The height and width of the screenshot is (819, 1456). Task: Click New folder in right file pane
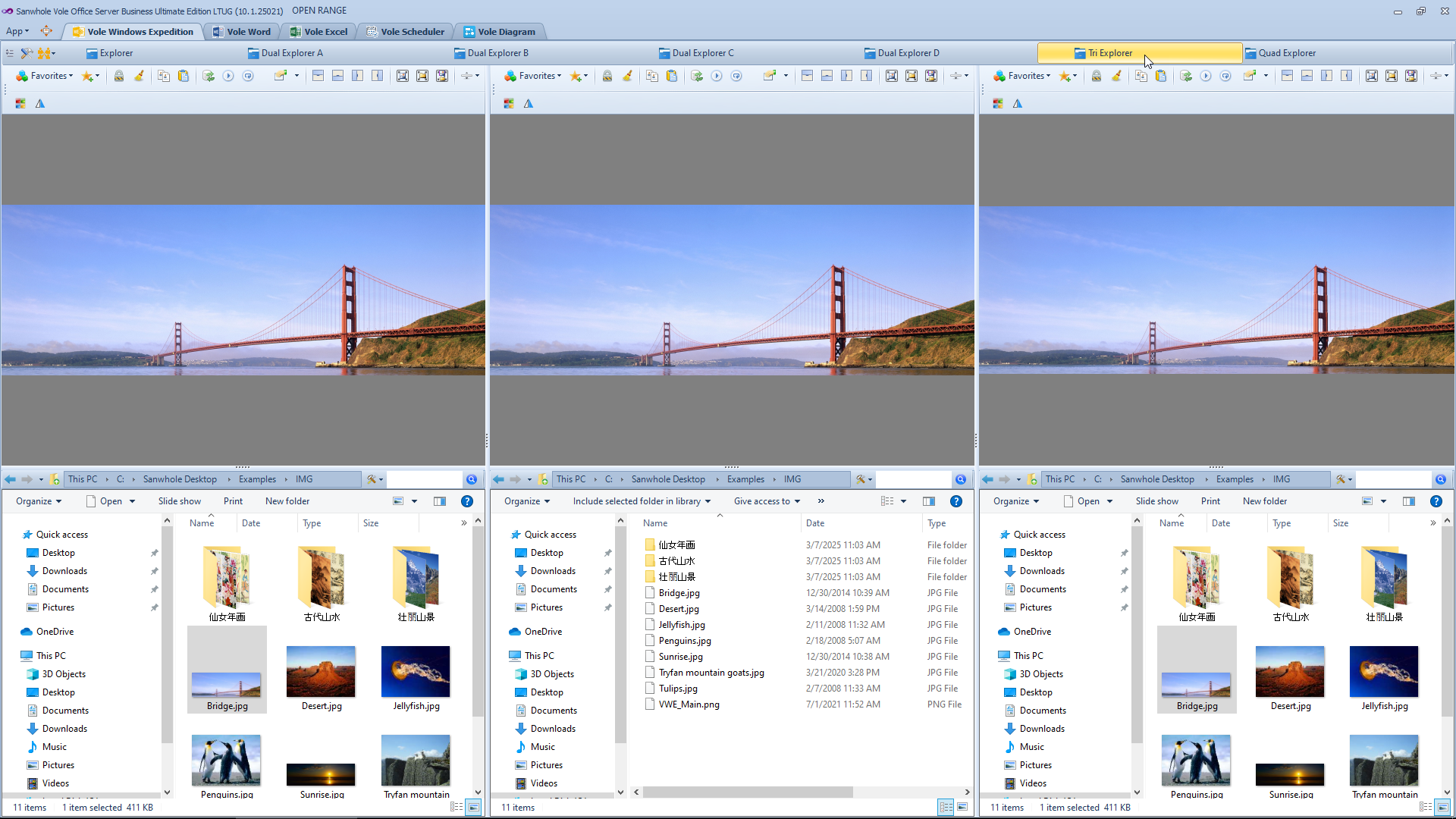[1265, 501]
